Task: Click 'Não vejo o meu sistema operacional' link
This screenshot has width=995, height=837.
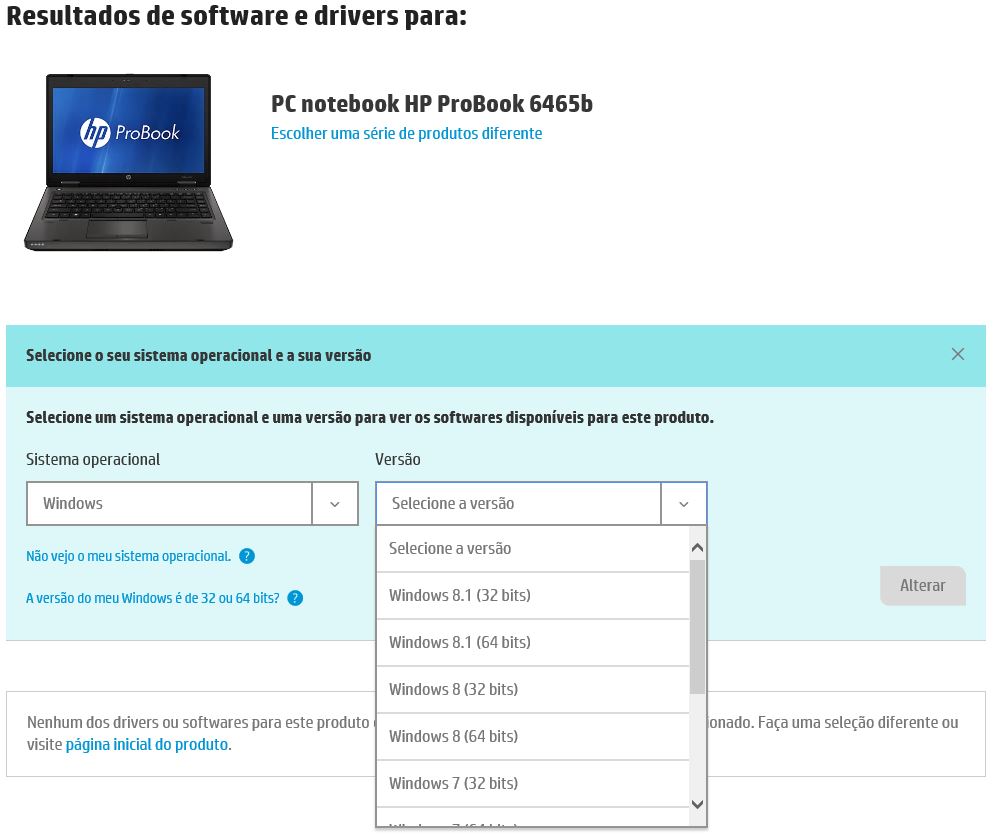Action: 128,557
